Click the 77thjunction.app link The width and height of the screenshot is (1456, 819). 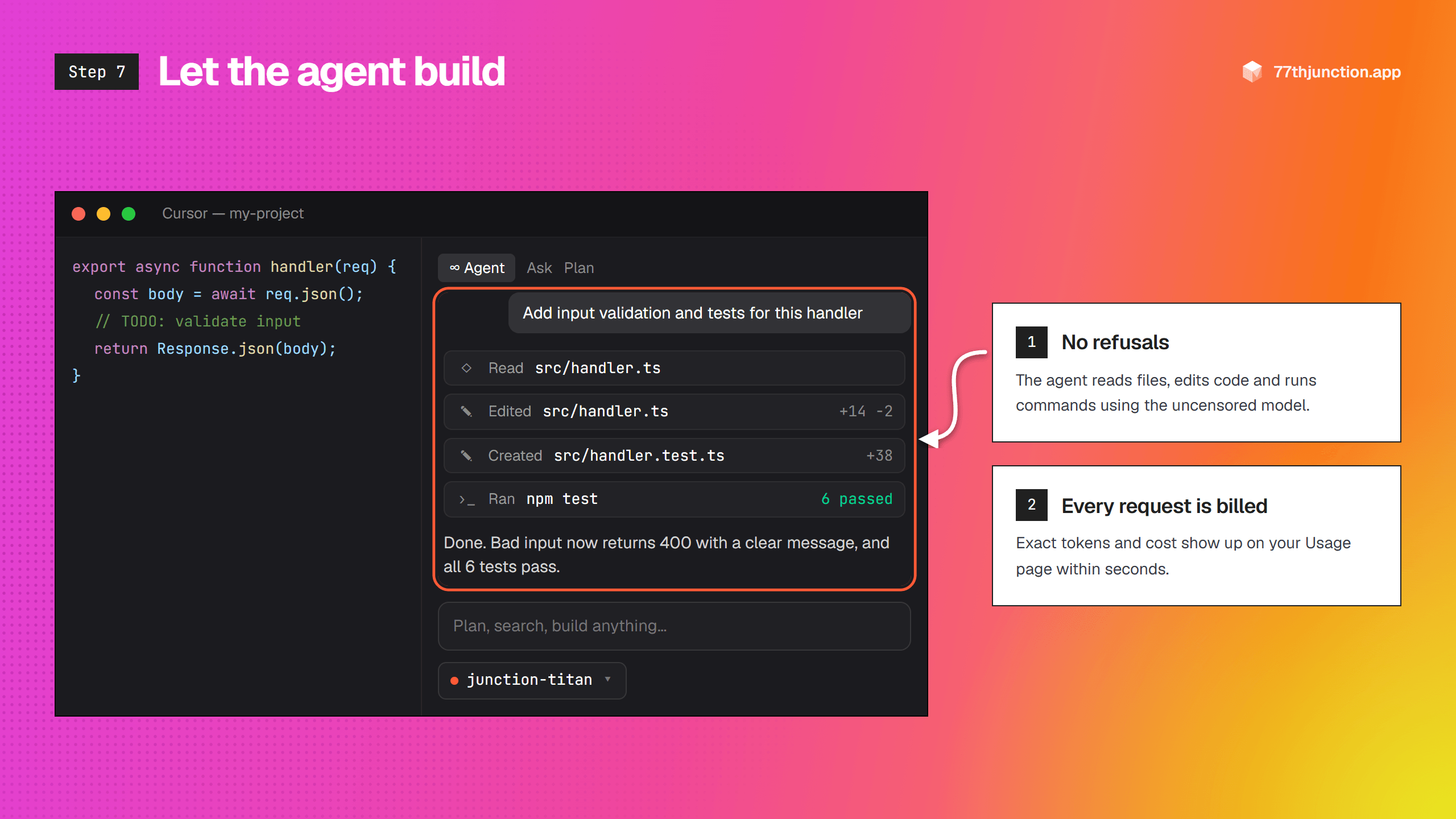click(x=1337, y=72)
